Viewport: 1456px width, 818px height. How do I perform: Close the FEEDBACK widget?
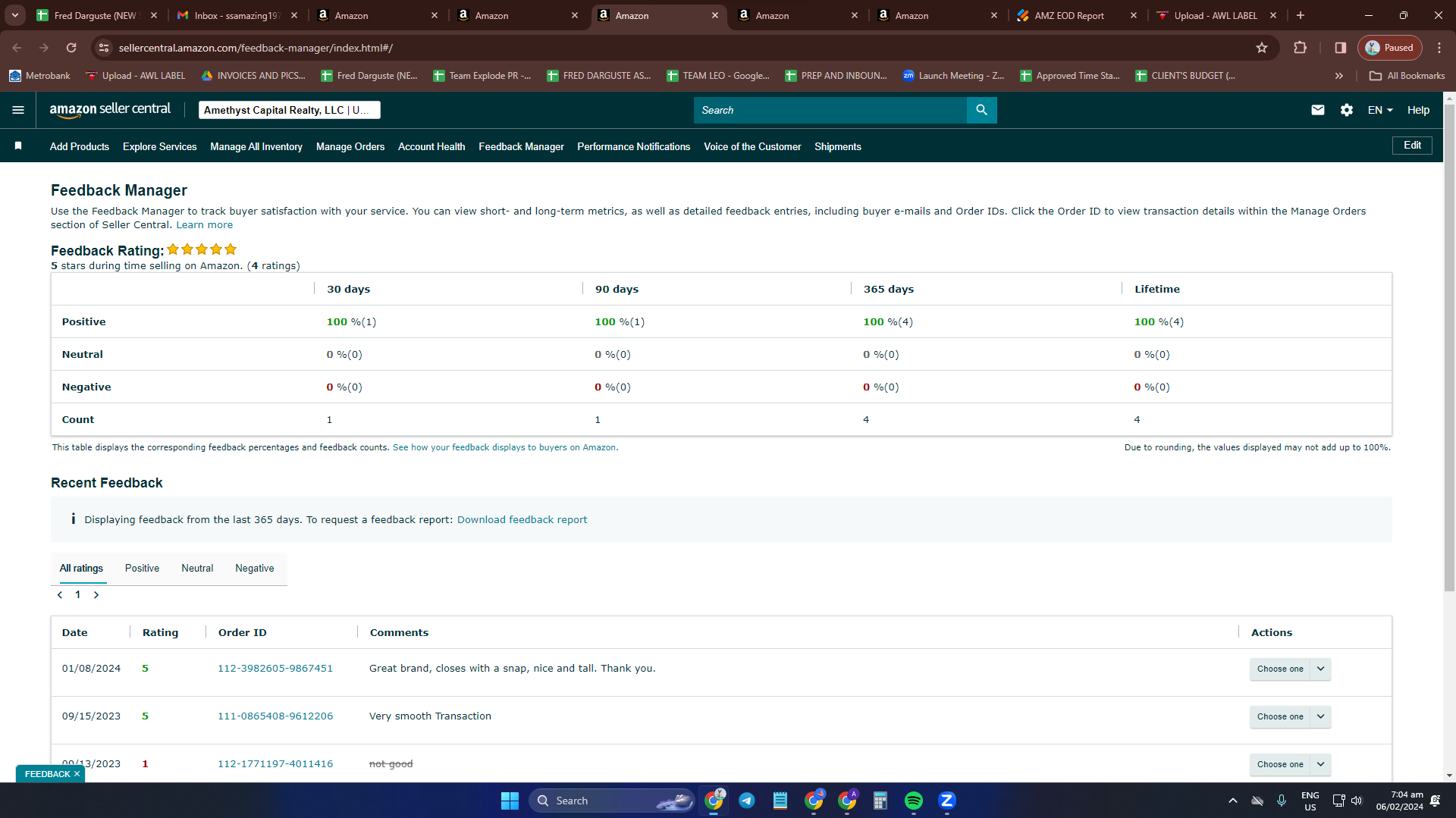77,774
